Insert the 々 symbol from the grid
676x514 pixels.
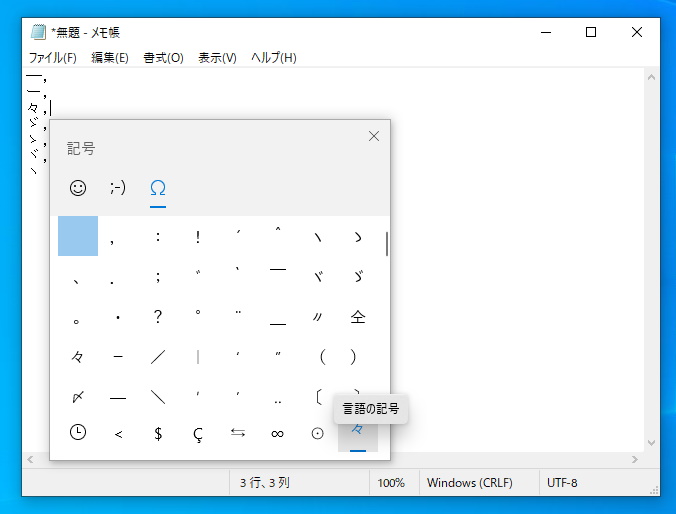tap(78, 356)
